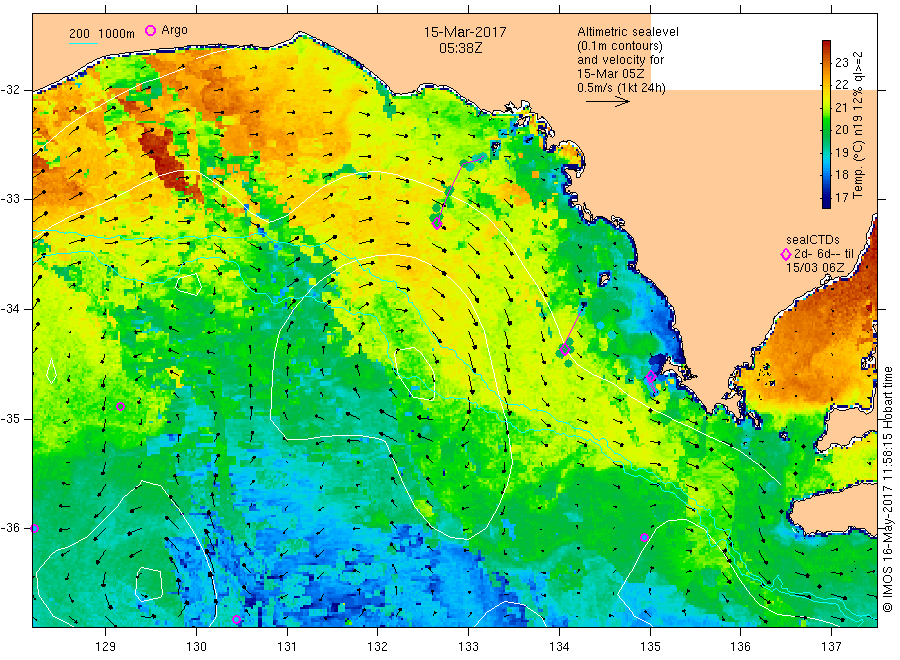900x660 pixels.
Task: Click the magenta Argo circle in the legend
Action: [x=150, y=30]
